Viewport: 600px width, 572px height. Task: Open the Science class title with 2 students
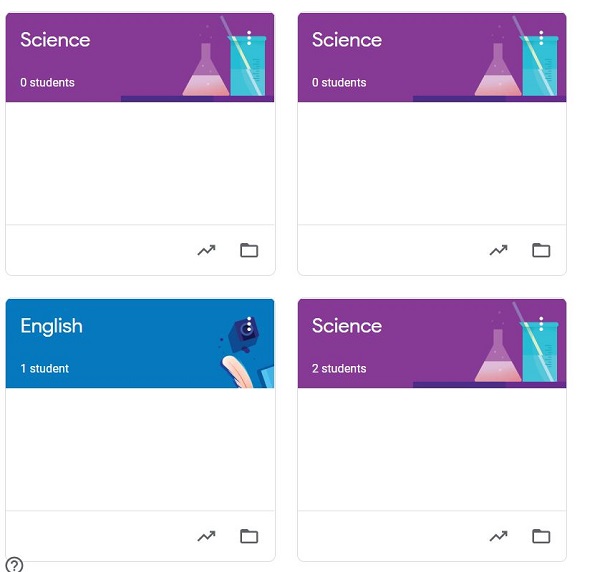coord(346,326)
